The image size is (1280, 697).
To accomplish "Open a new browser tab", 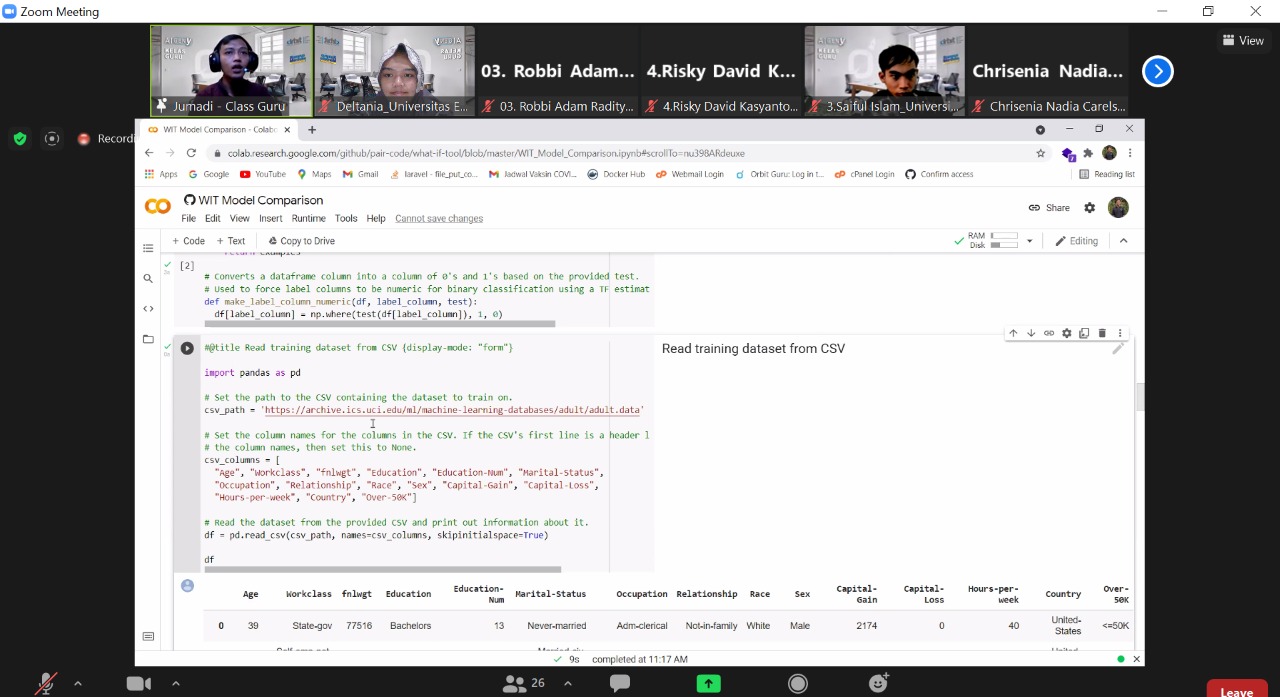I will coord(312,130).
